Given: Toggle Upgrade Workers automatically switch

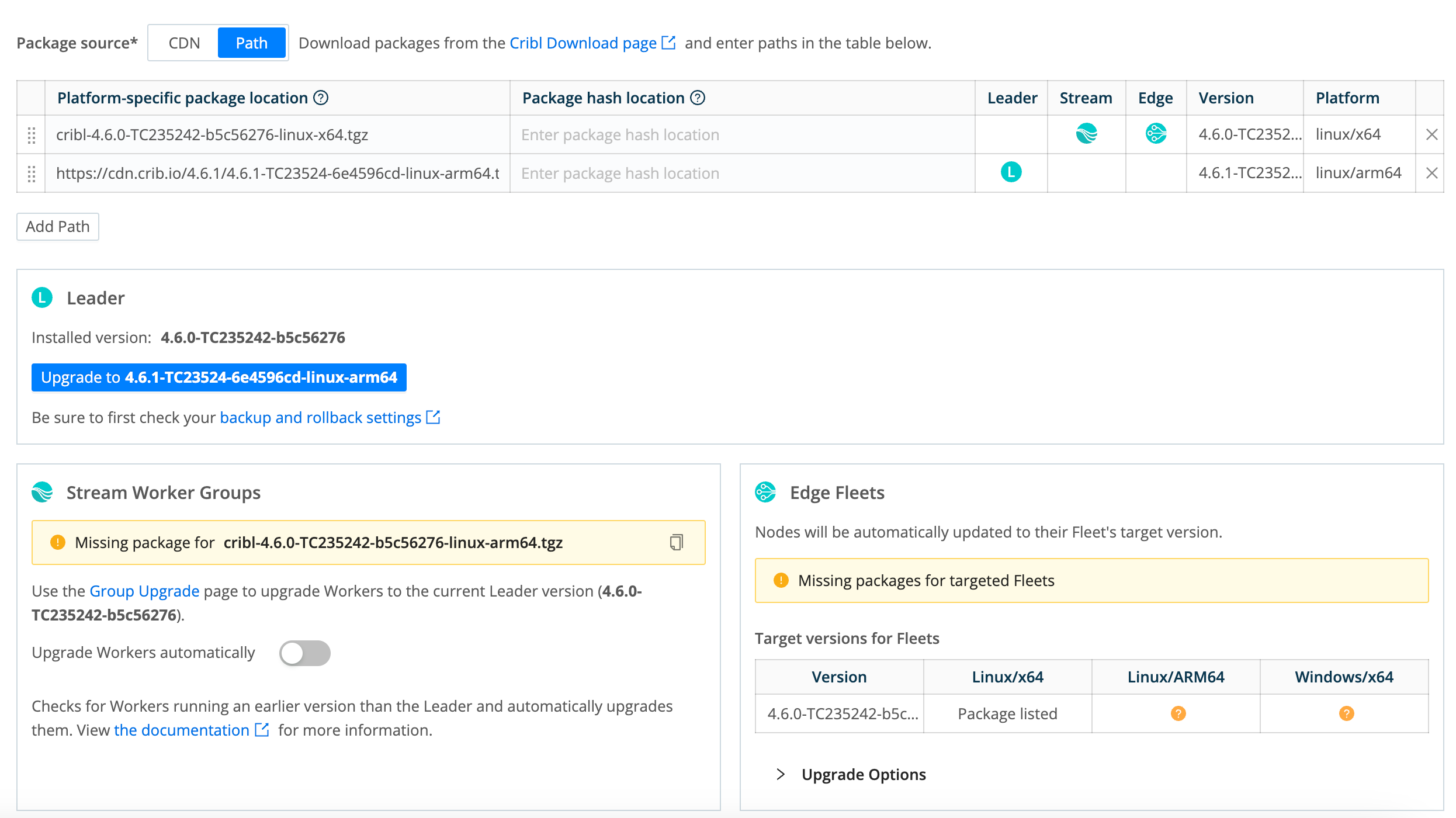Looking at the screenshot, I should coord(305,653).
